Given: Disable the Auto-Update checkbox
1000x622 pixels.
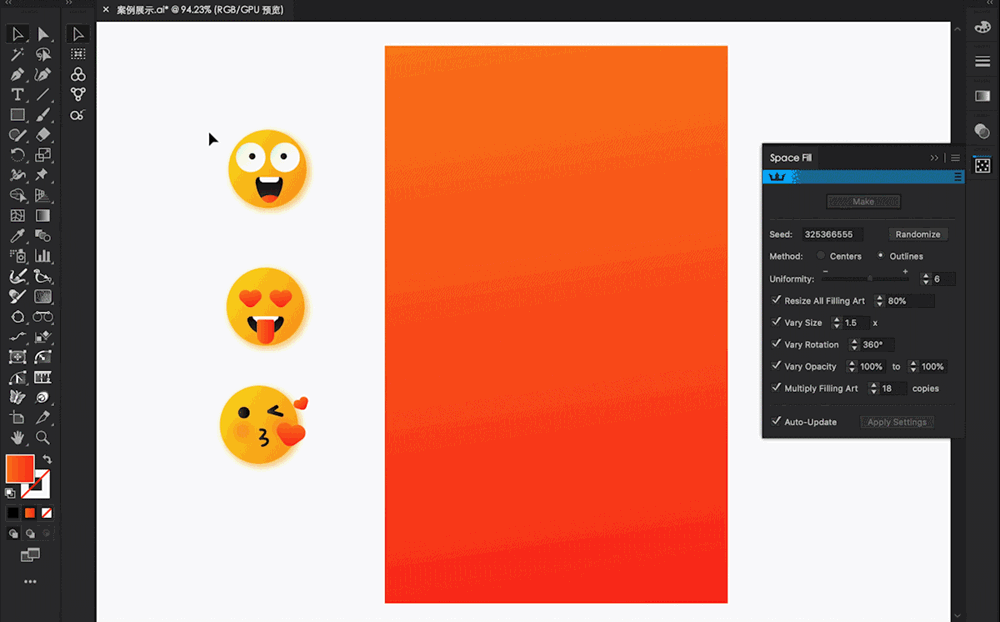Looking at the screenshot, I should [x=777, y=421].
